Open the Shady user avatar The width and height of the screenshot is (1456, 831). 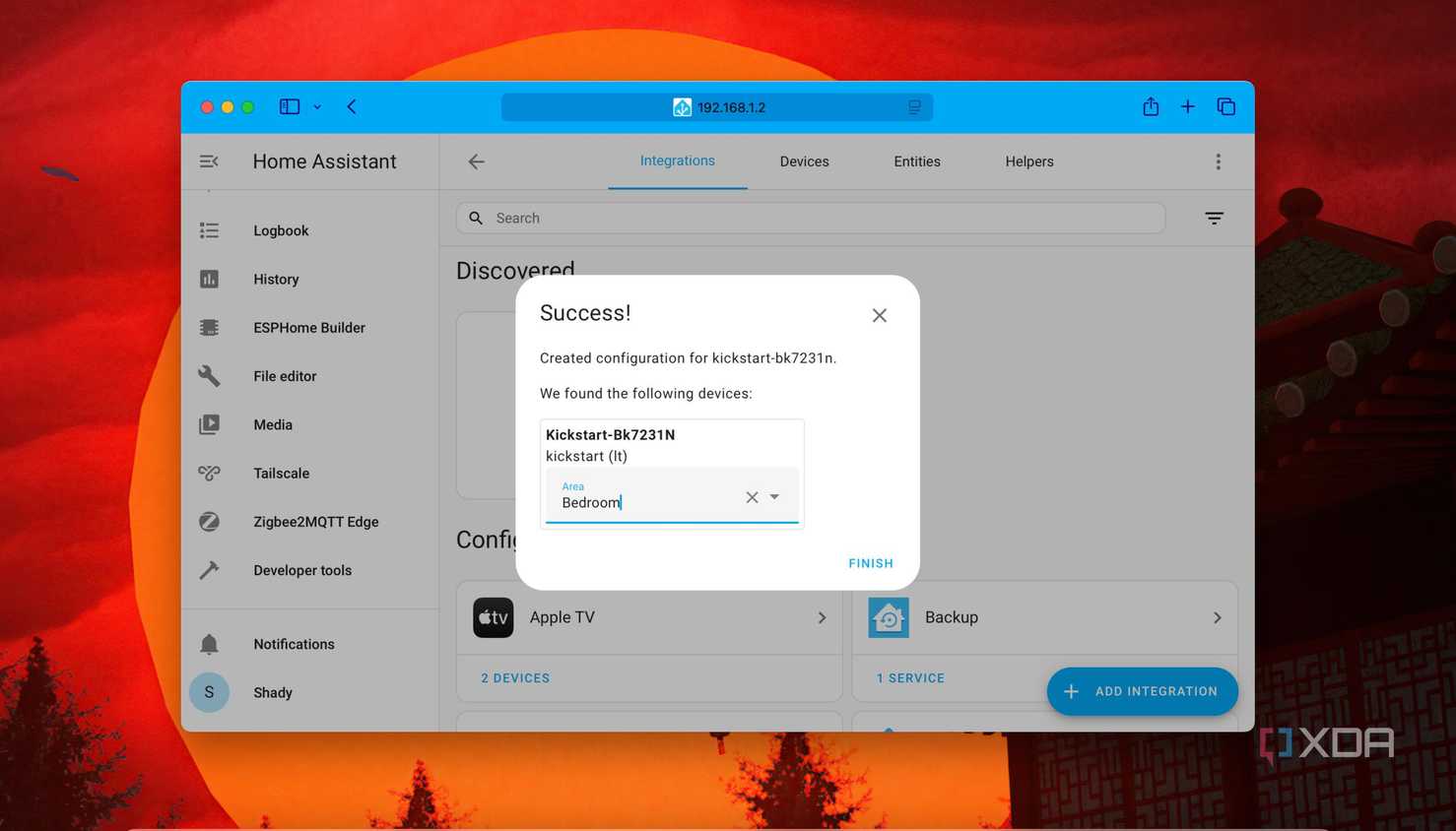[x=209, y=692]
